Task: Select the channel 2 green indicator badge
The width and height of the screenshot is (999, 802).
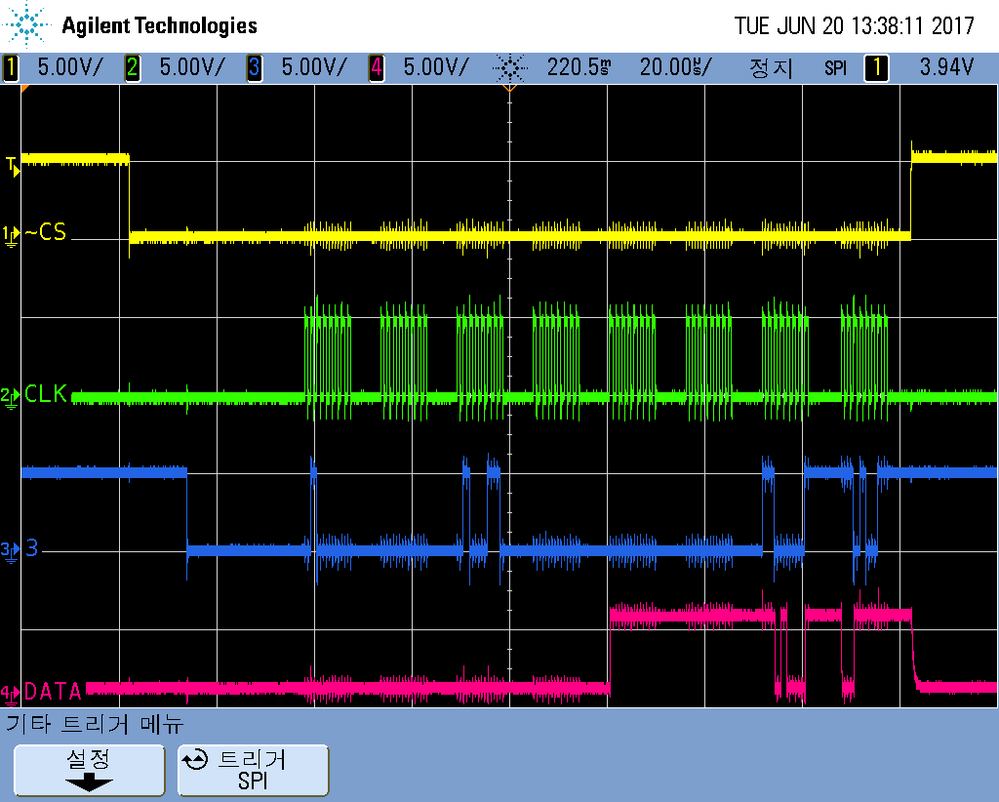Action: [x=133, y=67]
